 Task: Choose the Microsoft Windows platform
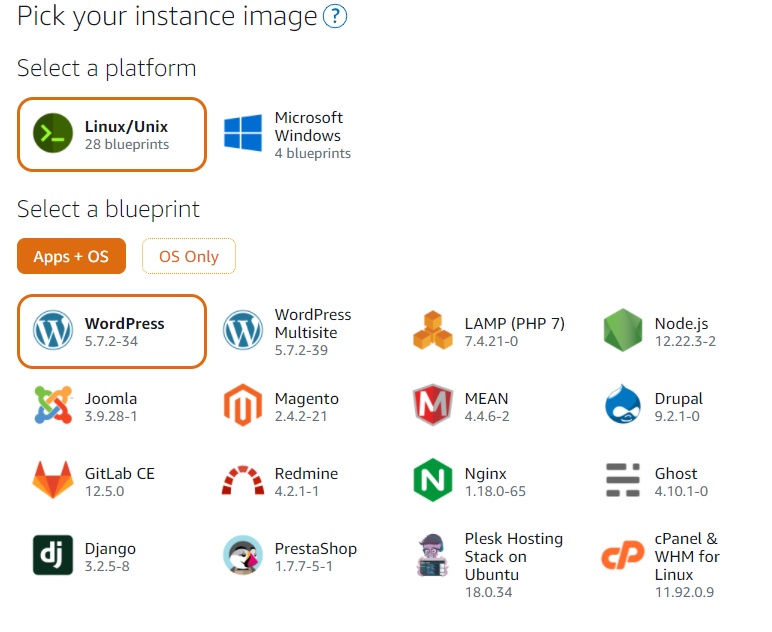[287, 135]
